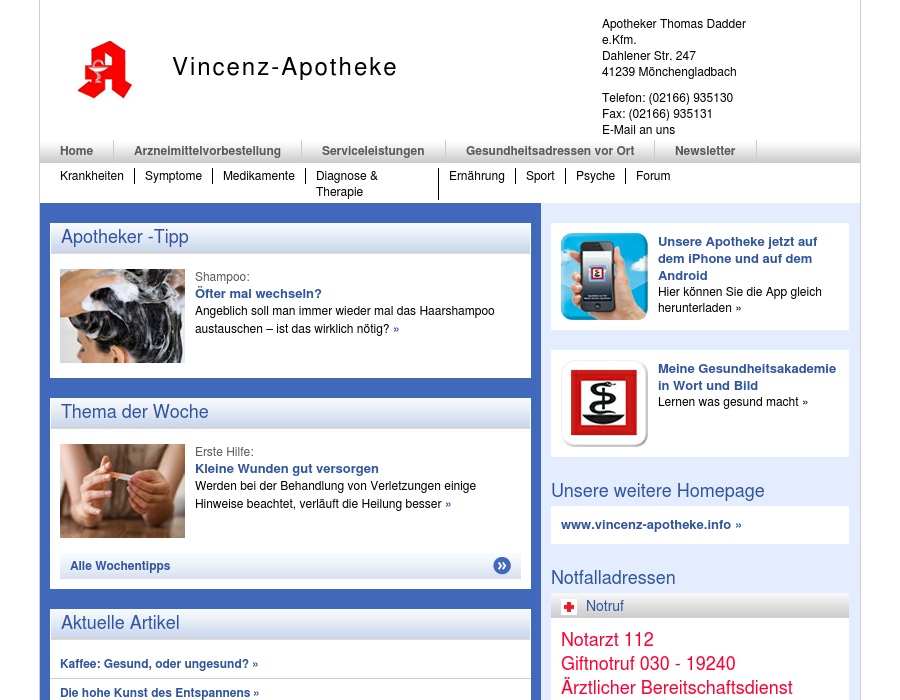900x700 pixels.
Task: Click the red Apotheke A logo
Action: tap(105, 70)
